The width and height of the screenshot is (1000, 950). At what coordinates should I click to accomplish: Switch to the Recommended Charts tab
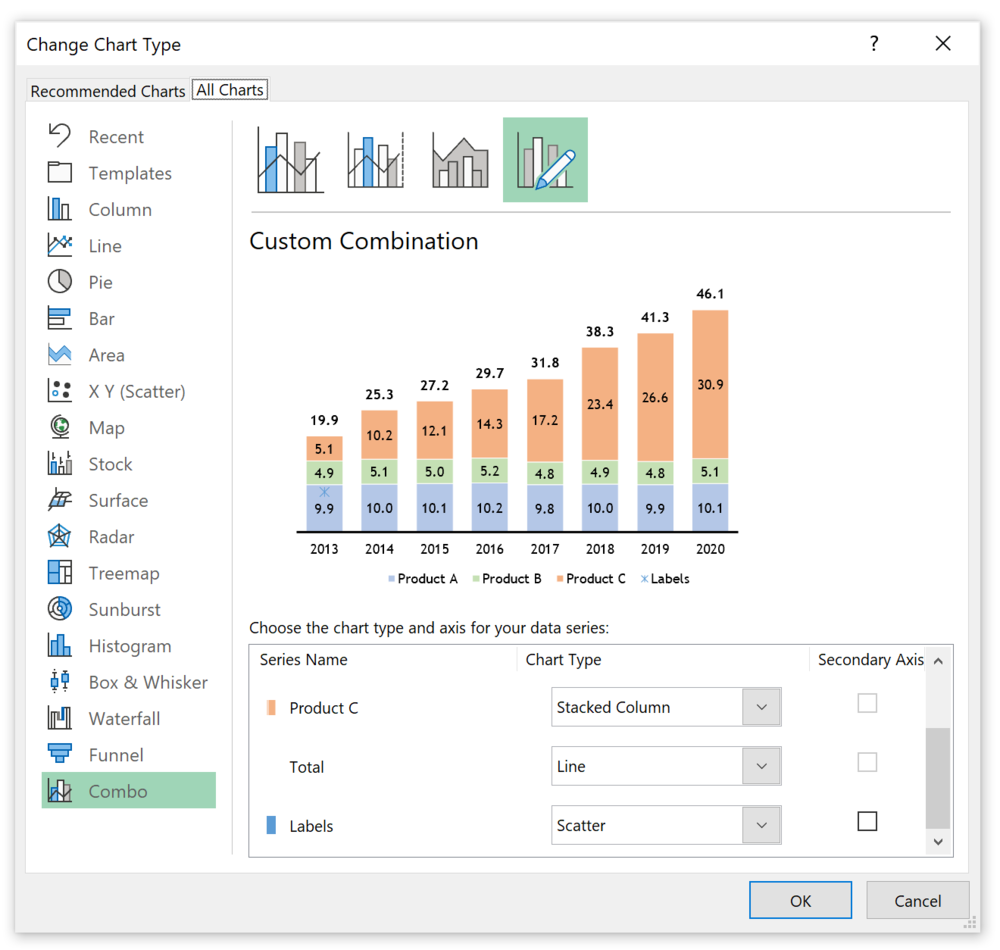pos(107,90)
